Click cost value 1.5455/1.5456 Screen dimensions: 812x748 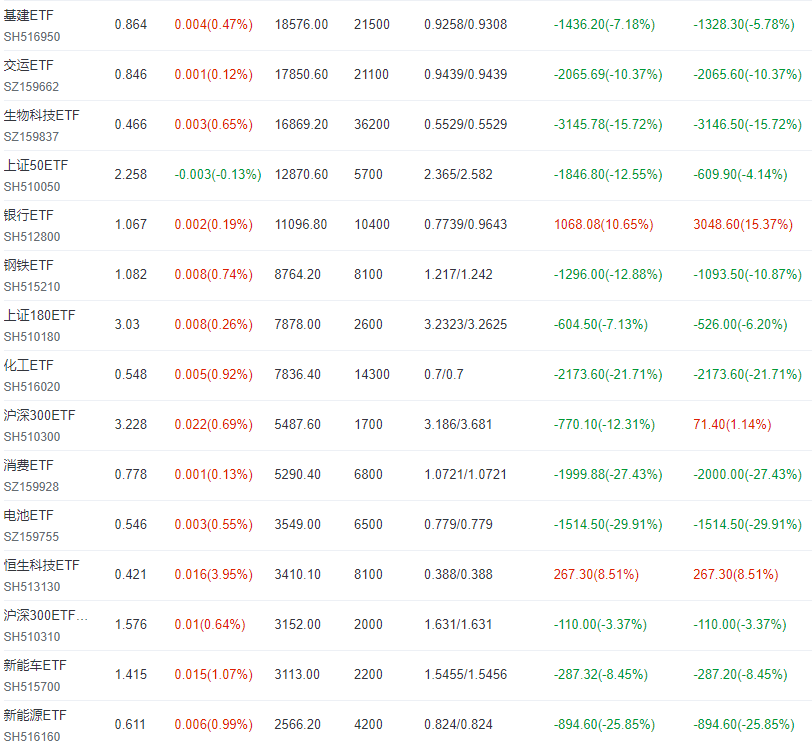pos(466,674)
